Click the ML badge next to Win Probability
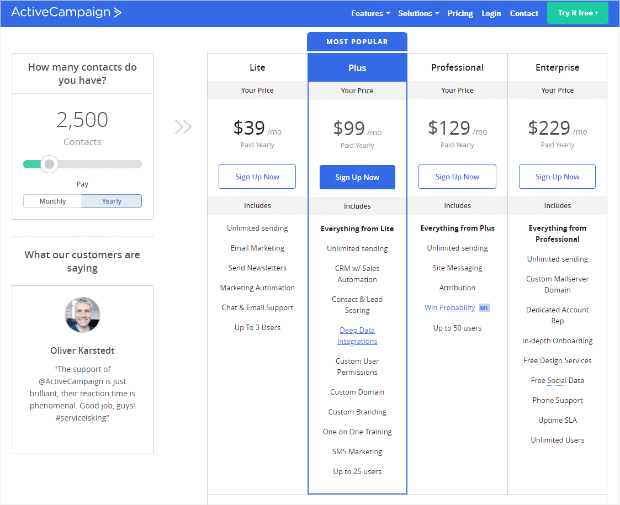 click(484, 308)
